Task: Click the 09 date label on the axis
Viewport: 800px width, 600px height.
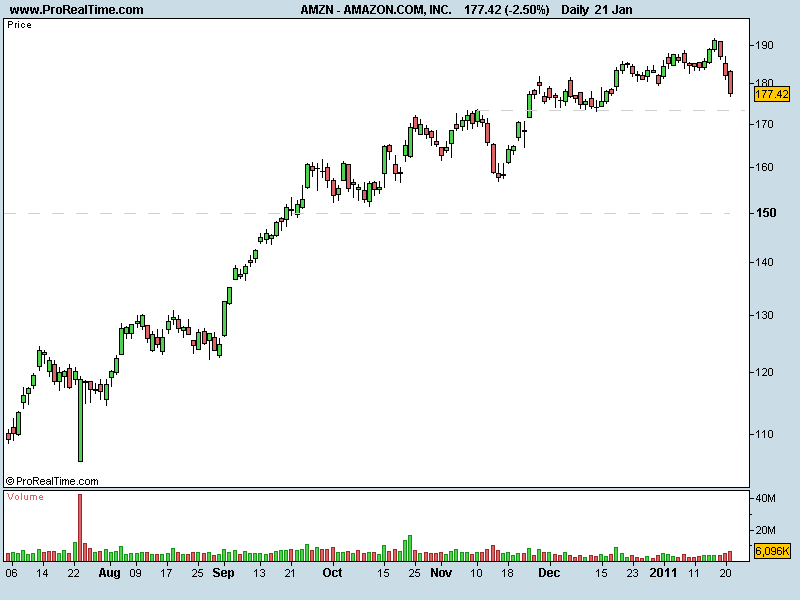Action: click(x=135, y=573)
